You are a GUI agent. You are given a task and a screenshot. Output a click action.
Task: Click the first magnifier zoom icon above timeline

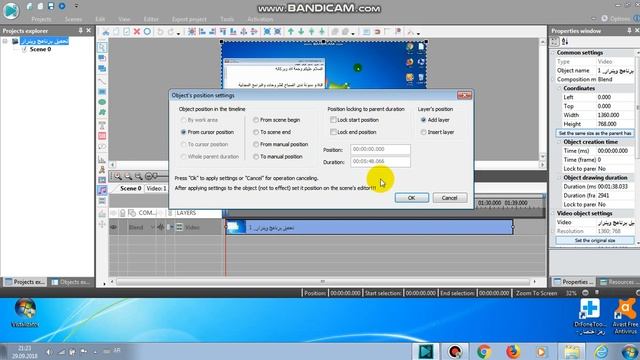tap(118, 176)
